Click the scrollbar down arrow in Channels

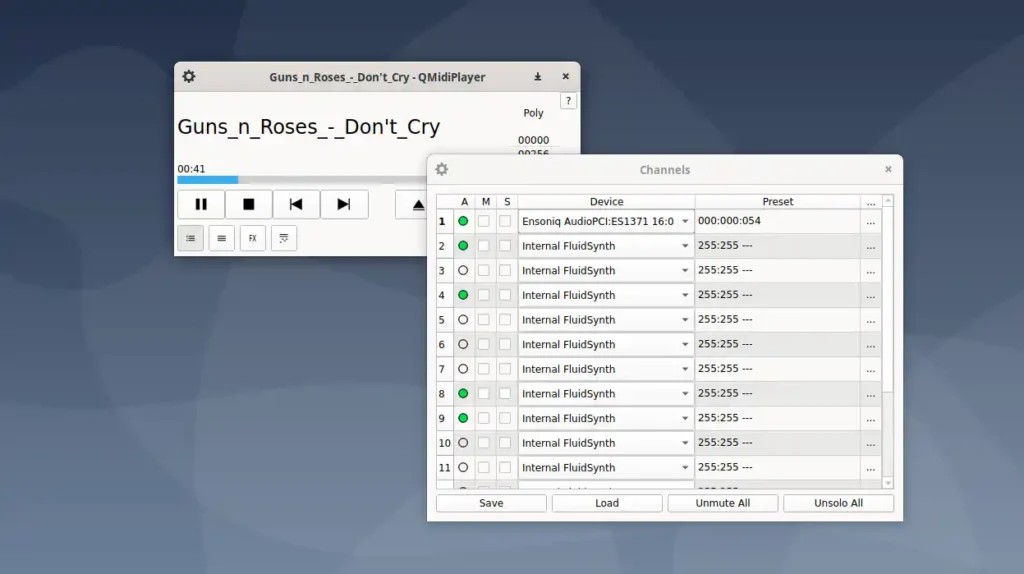click(x=888, y=483)
